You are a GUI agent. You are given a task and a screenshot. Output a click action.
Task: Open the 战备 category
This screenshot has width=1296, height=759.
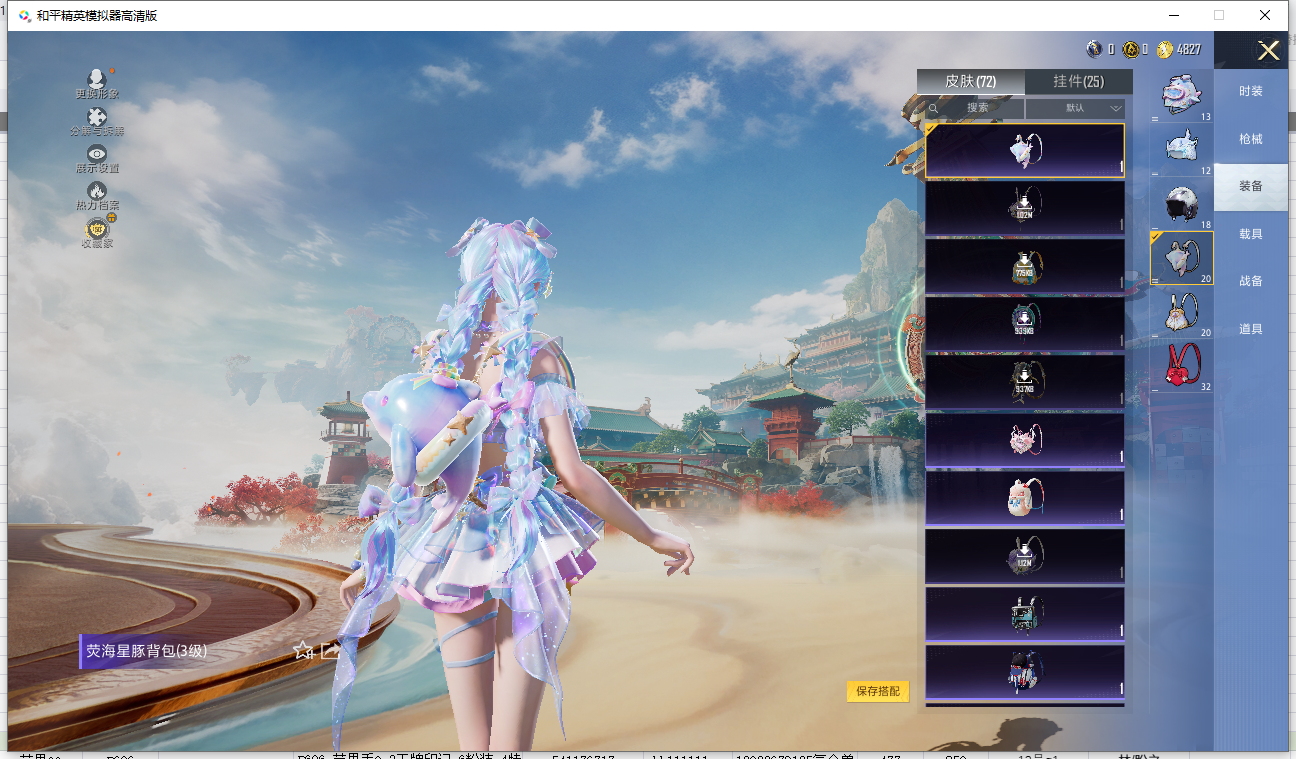(x=1251, y=281)
